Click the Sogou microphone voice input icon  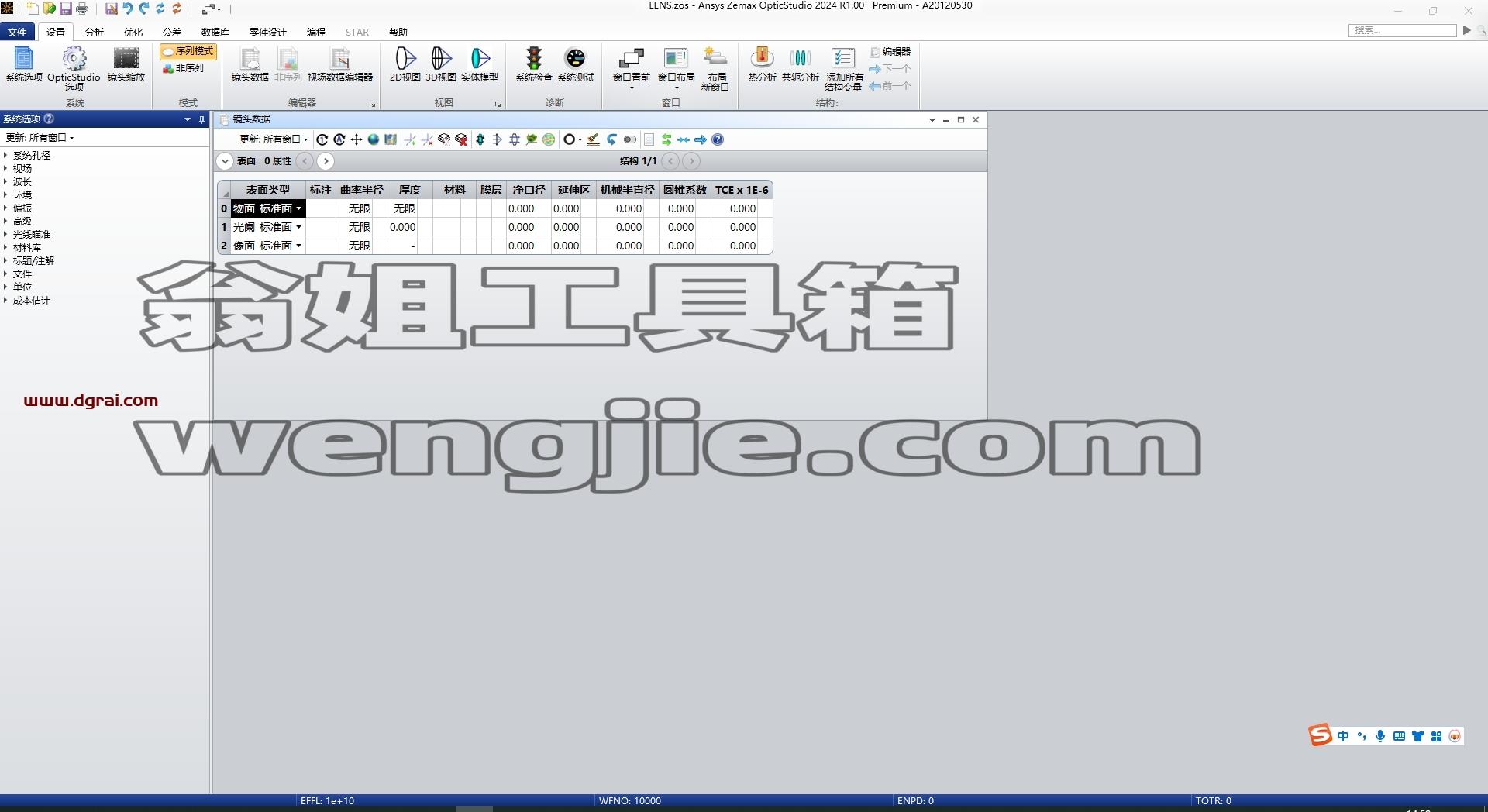[1380, 736]
